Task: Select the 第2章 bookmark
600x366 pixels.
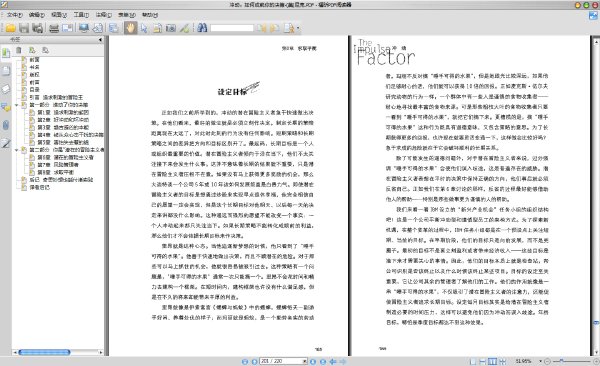Action: tap(63, 120)
